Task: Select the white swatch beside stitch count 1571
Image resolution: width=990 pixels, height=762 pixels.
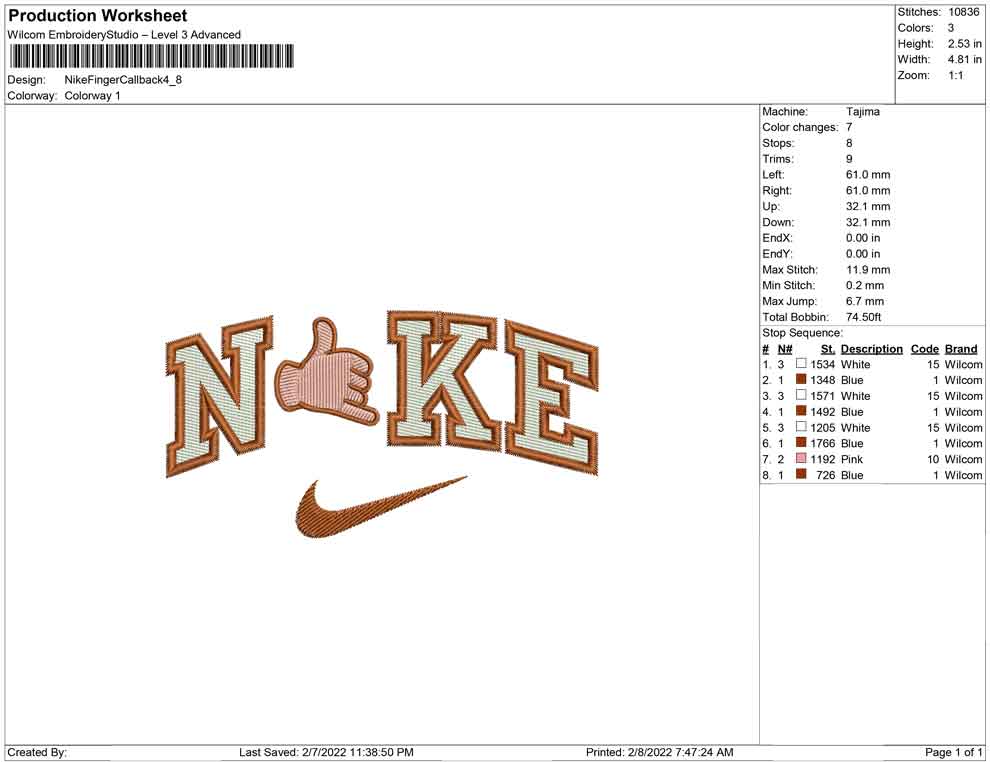Action: (801, 395)
